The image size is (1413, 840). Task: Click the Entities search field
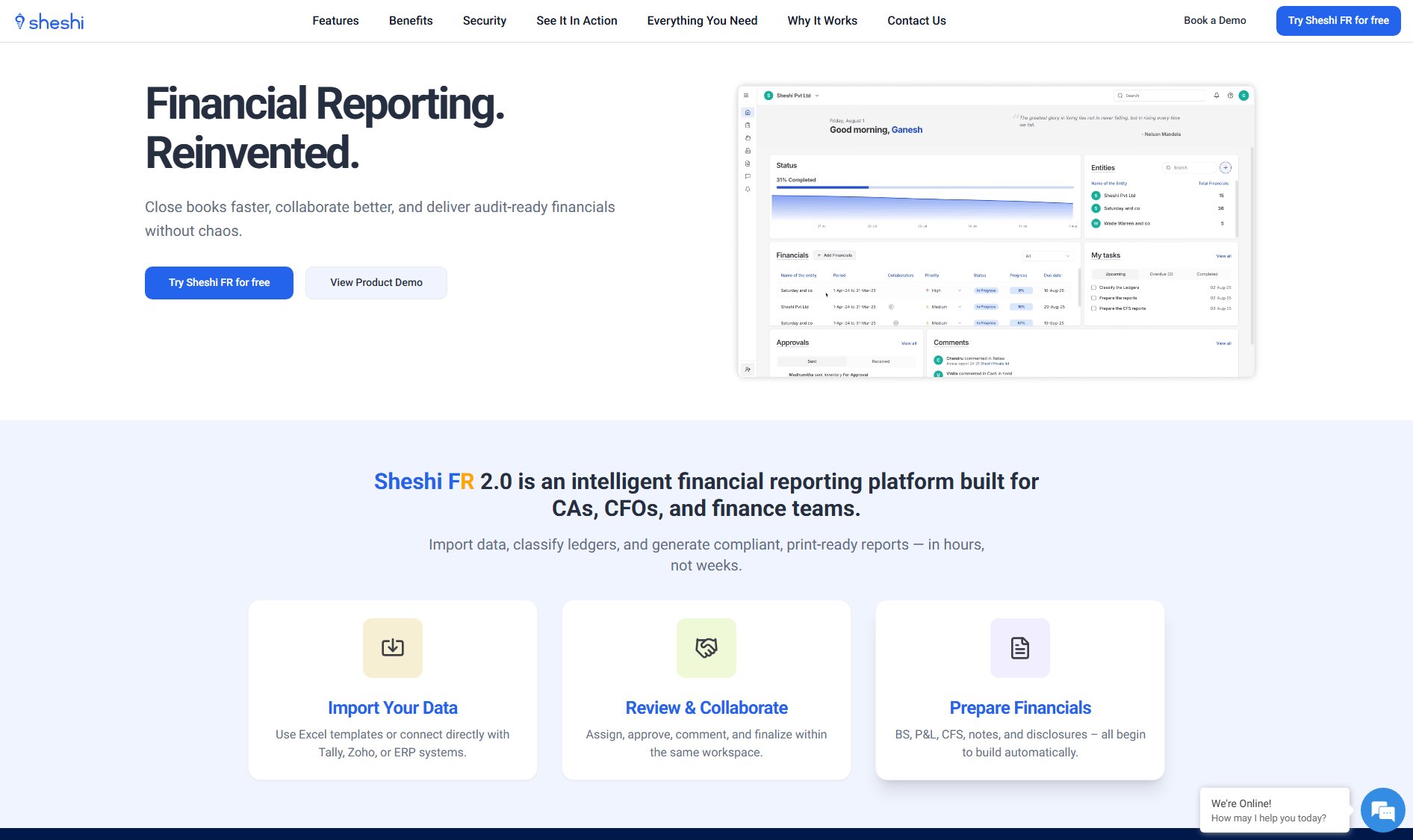pos(1188,168)
